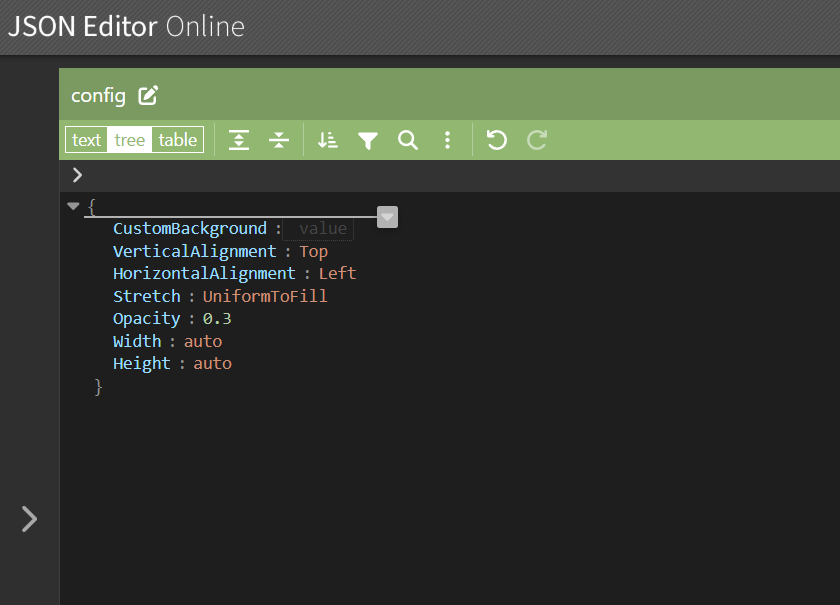Image resolution: width=840 pixels, height=605 pixels.
Task: Switch to tree mode
Action: click(130, 140)
